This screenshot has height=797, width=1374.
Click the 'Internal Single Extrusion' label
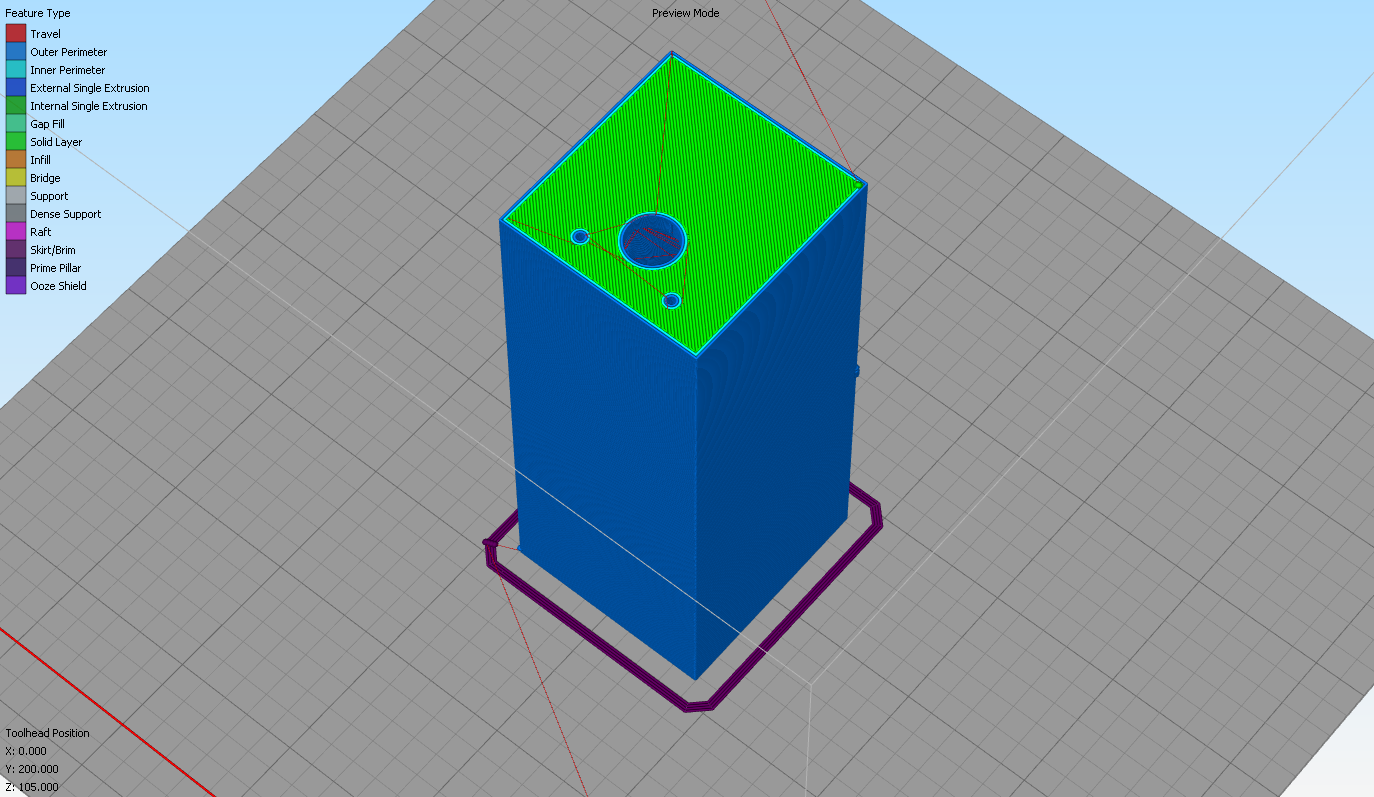point(89,106)
